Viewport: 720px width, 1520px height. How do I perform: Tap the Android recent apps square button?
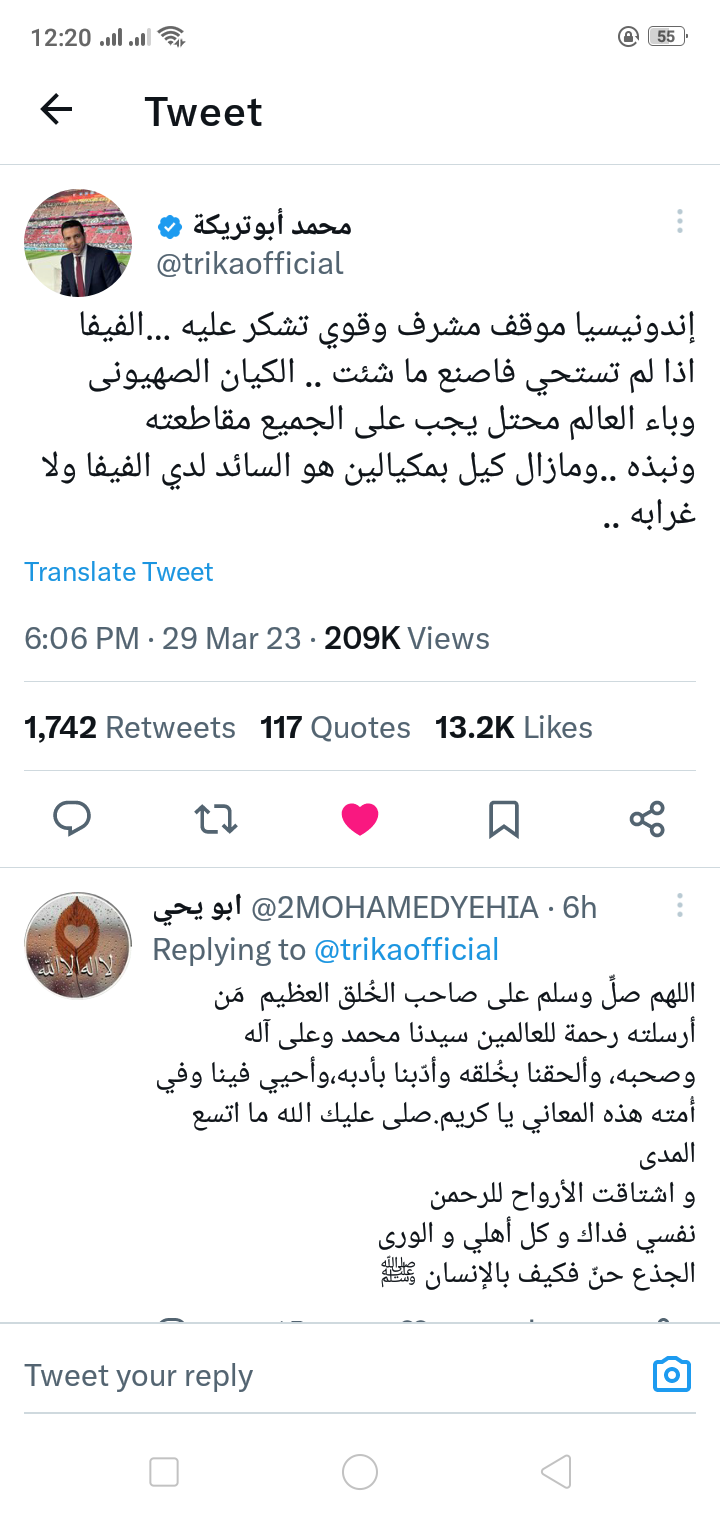click(x=164, y=1471)
